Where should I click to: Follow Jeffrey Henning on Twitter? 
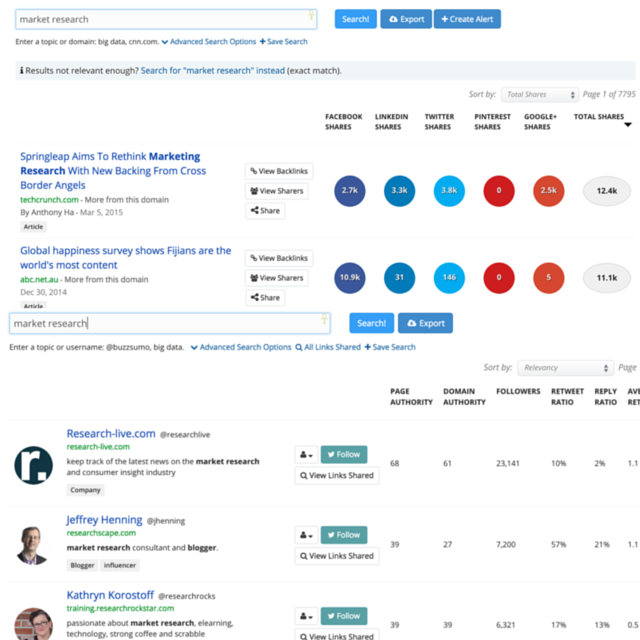tap(344, 535)
